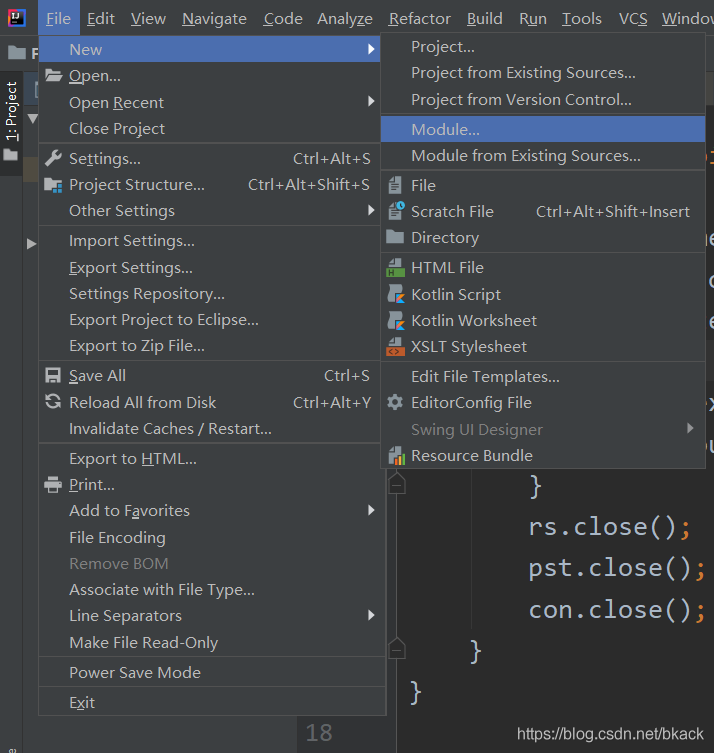Click the Kotlin Script file icon
Image resolution: width=714 pixels, height=753 pixels.
pos(395,294)
